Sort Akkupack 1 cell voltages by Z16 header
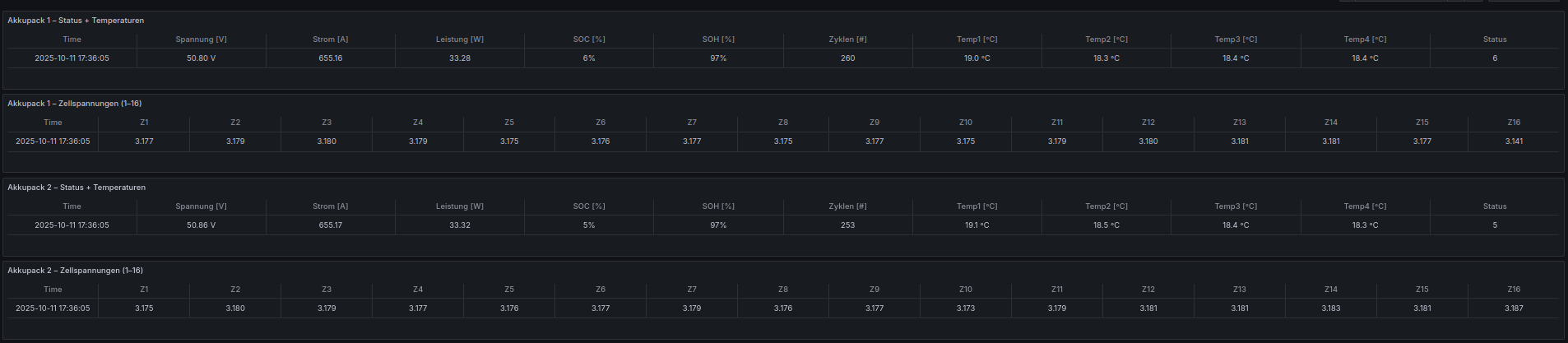 [x=1514, y=123]
